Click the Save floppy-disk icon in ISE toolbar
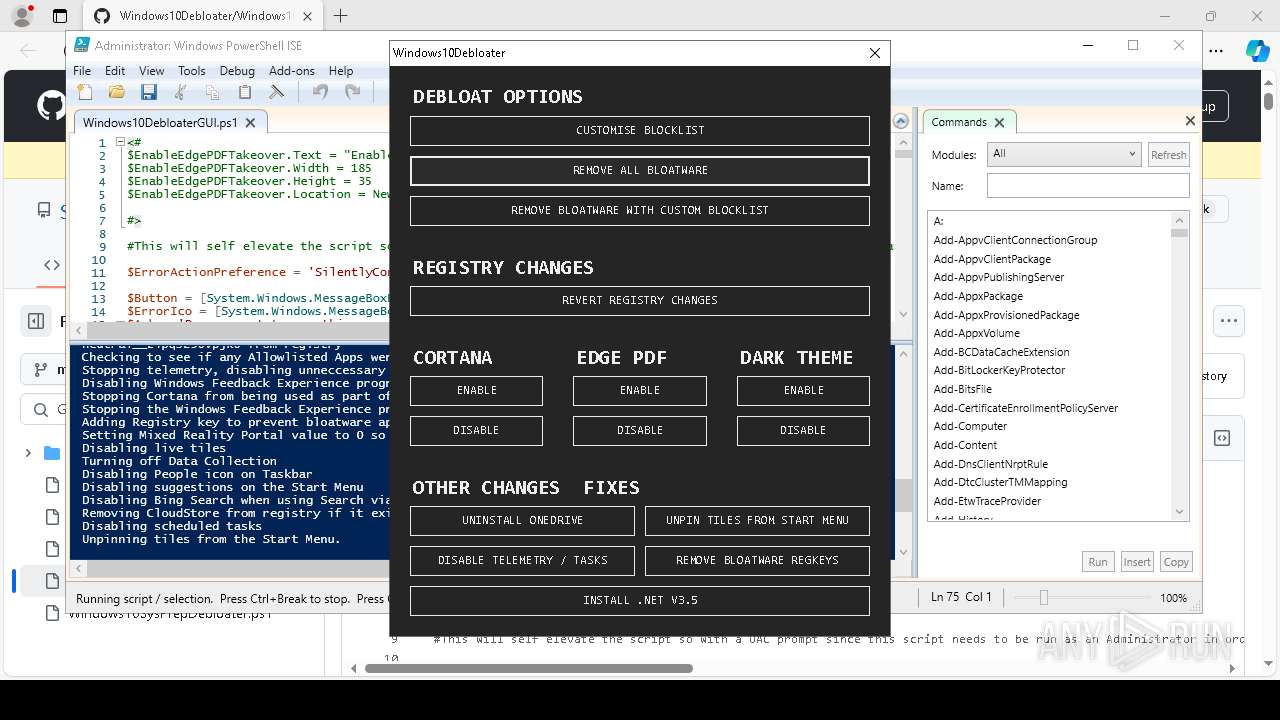 149,92
